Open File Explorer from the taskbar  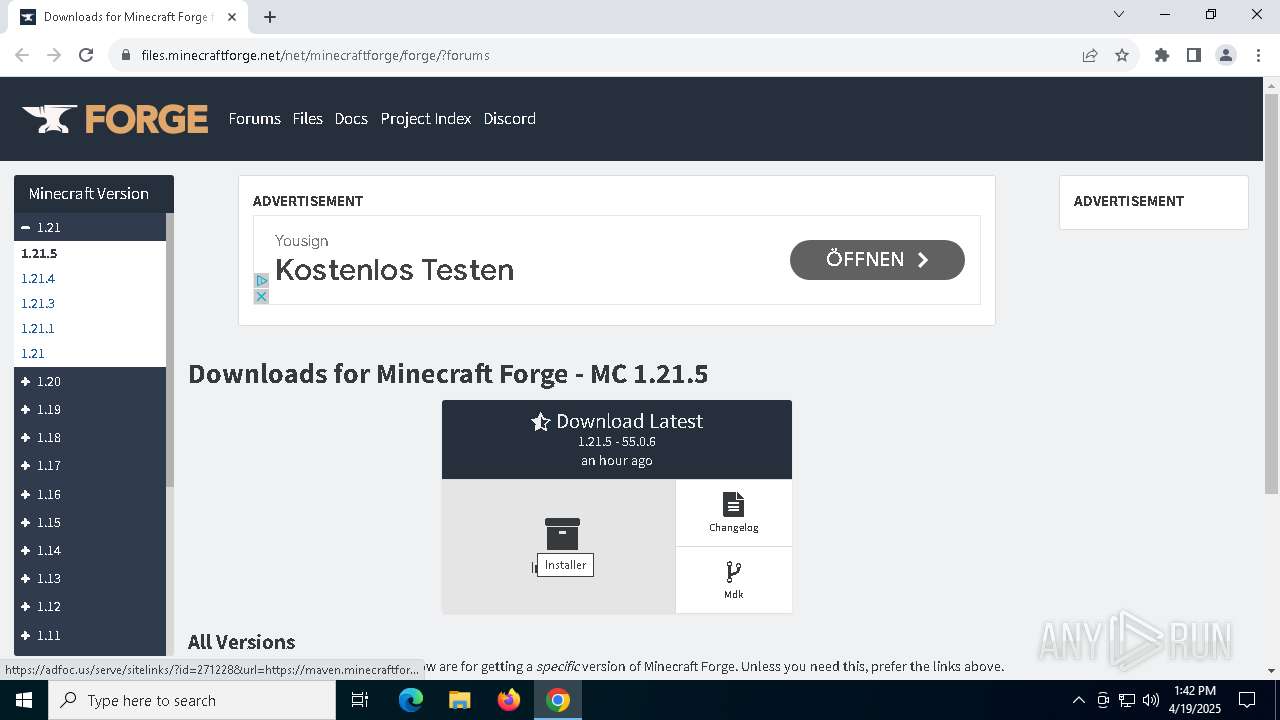pyautogui.click(x=459, y=700)
